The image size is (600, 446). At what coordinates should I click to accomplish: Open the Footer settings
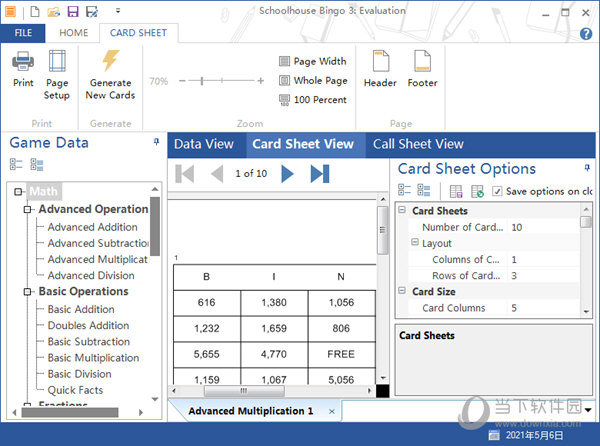[x=422, y=69]
